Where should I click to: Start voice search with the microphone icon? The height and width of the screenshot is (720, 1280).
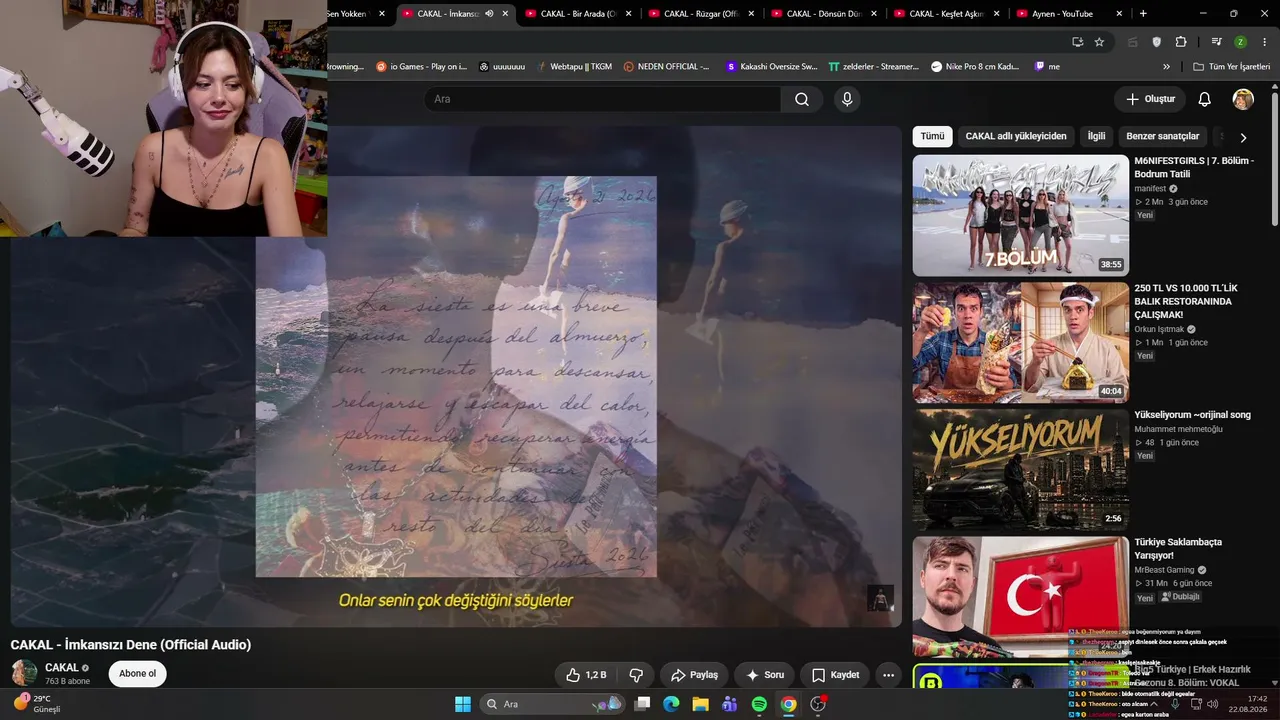click(847, 99)
